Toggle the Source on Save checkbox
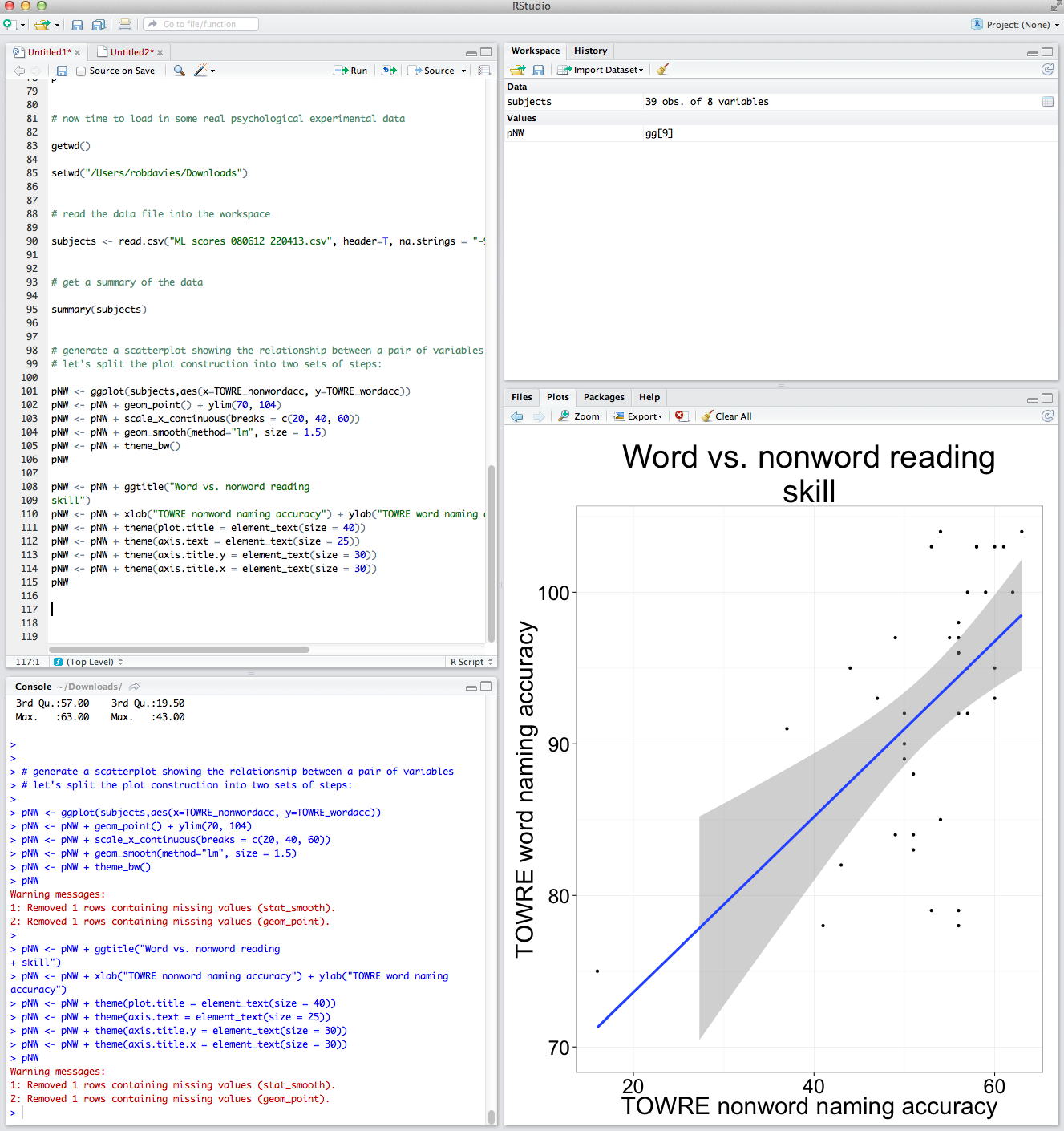This screenshot has width=1064, height=1131. click(81, 71)
